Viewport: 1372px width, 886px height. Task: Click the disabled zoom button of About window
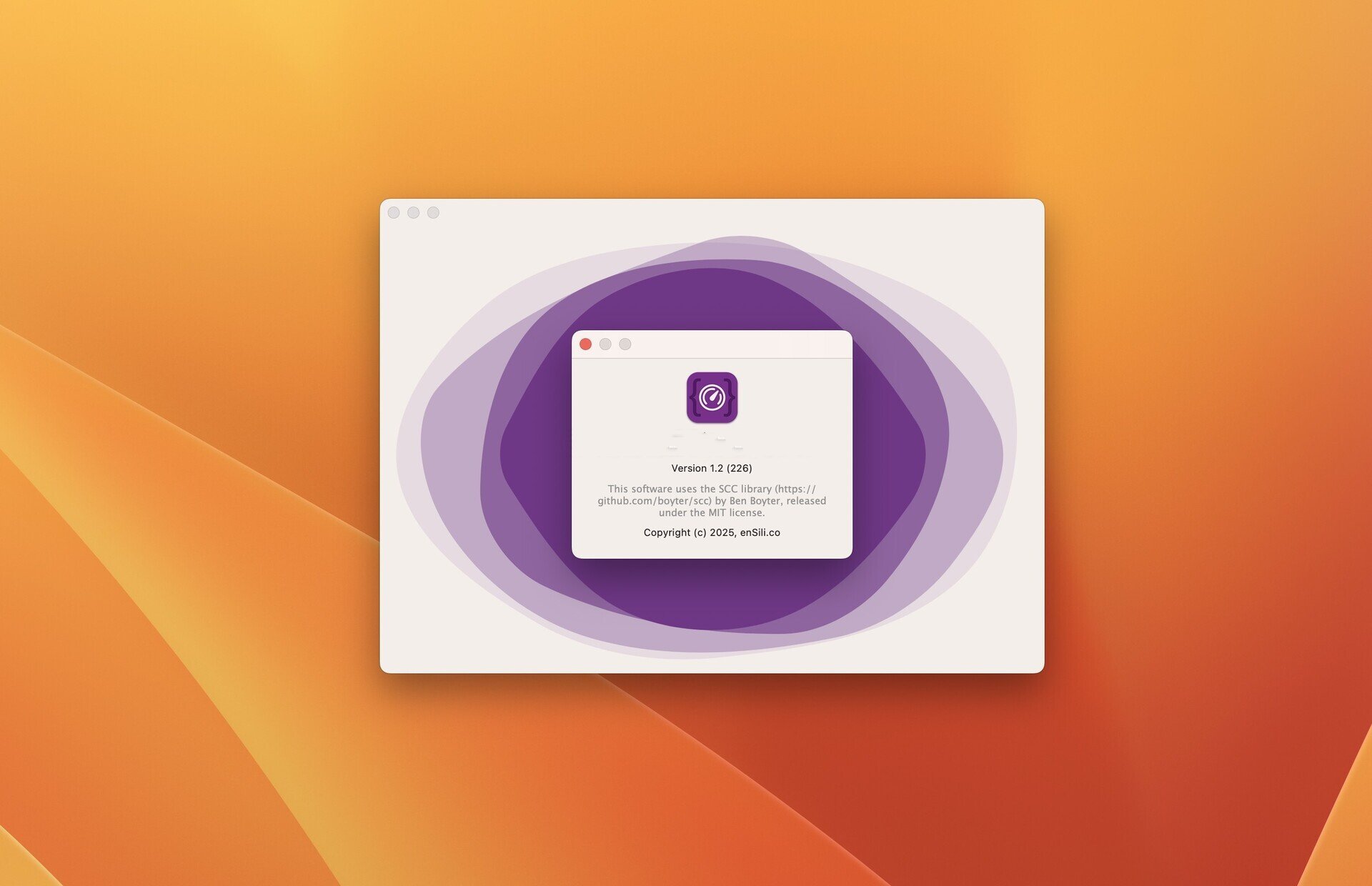click(625, 344)
